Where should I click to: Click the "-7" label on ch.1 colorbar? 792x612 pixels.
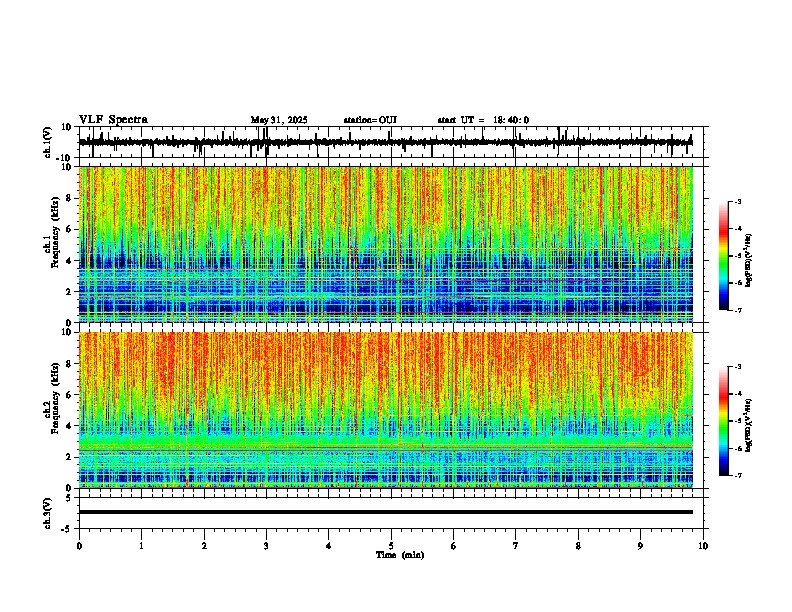(x=738, y=311)
